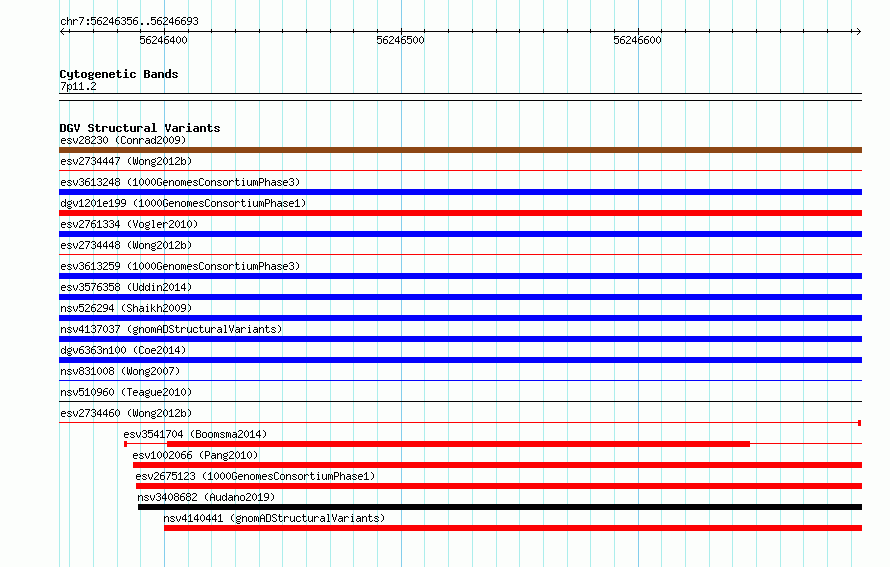The height and width of the screenshot is (567, 890).
Task: Select the 7p11.2 band label
Action: point(78,86)
